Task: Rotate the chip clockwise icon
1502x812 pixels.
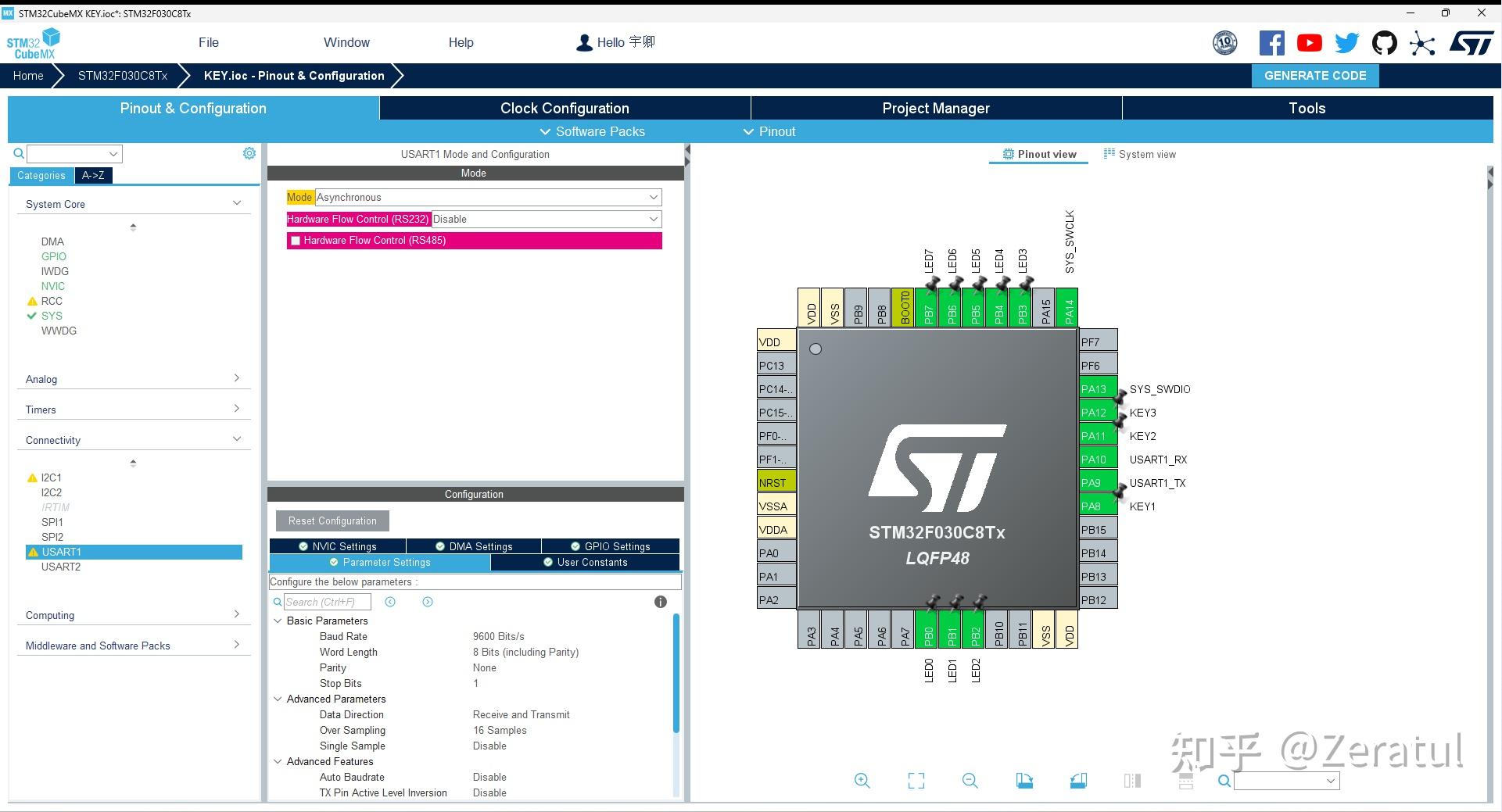Action: click(1024, 780)
